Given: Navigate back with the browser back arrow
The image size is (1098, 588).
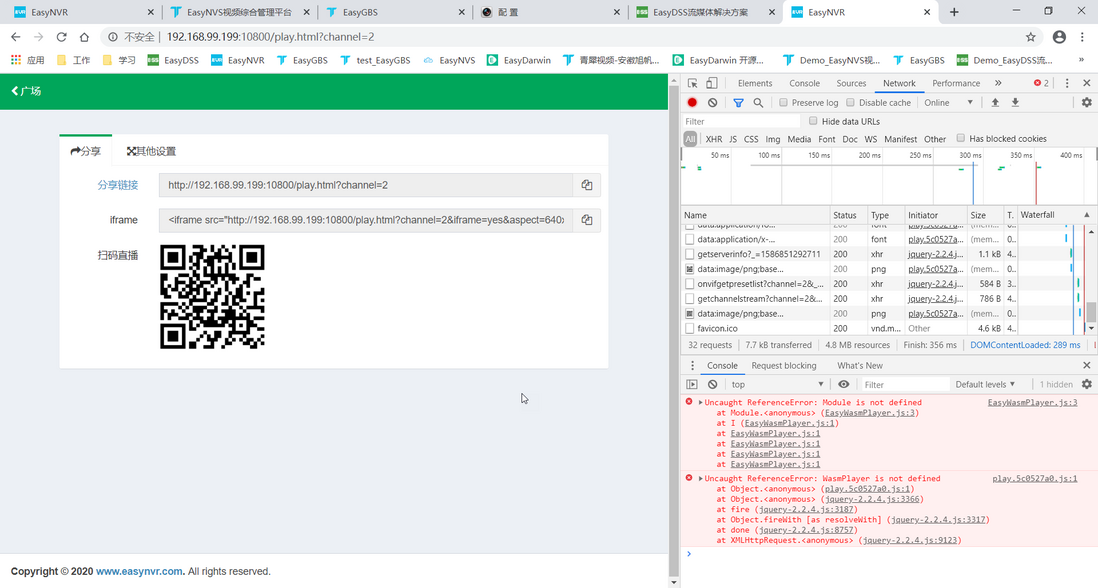Looking at the screenshot, I should pyautogui.click(x=16, y=37).
